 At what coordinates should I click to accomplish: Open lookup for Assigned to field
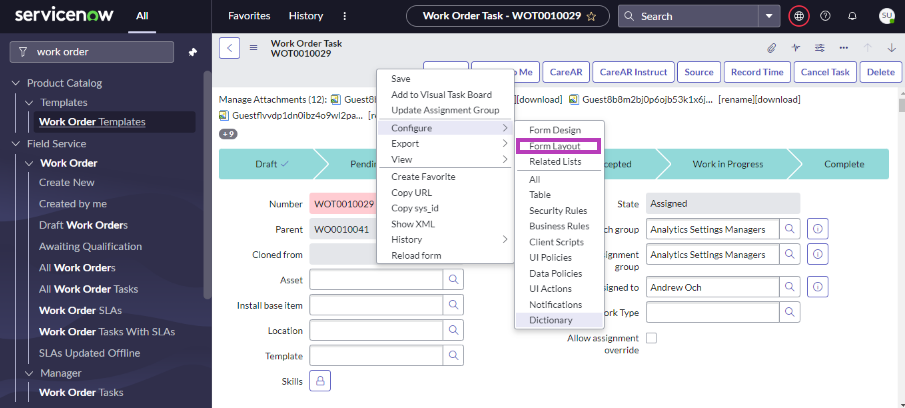tap(790, 287)
